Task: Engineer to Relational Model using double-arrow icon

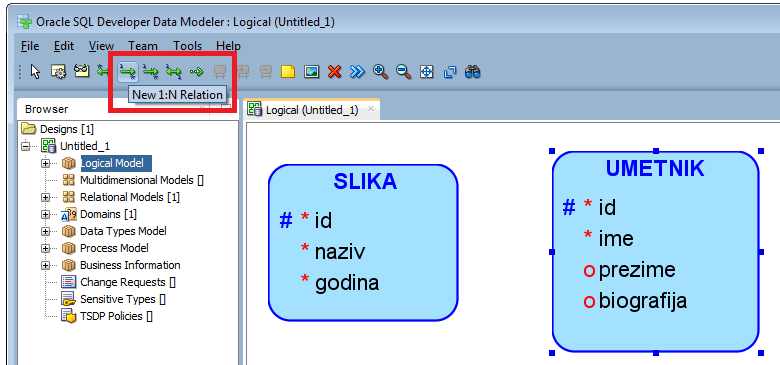Action: pos(357,72)
